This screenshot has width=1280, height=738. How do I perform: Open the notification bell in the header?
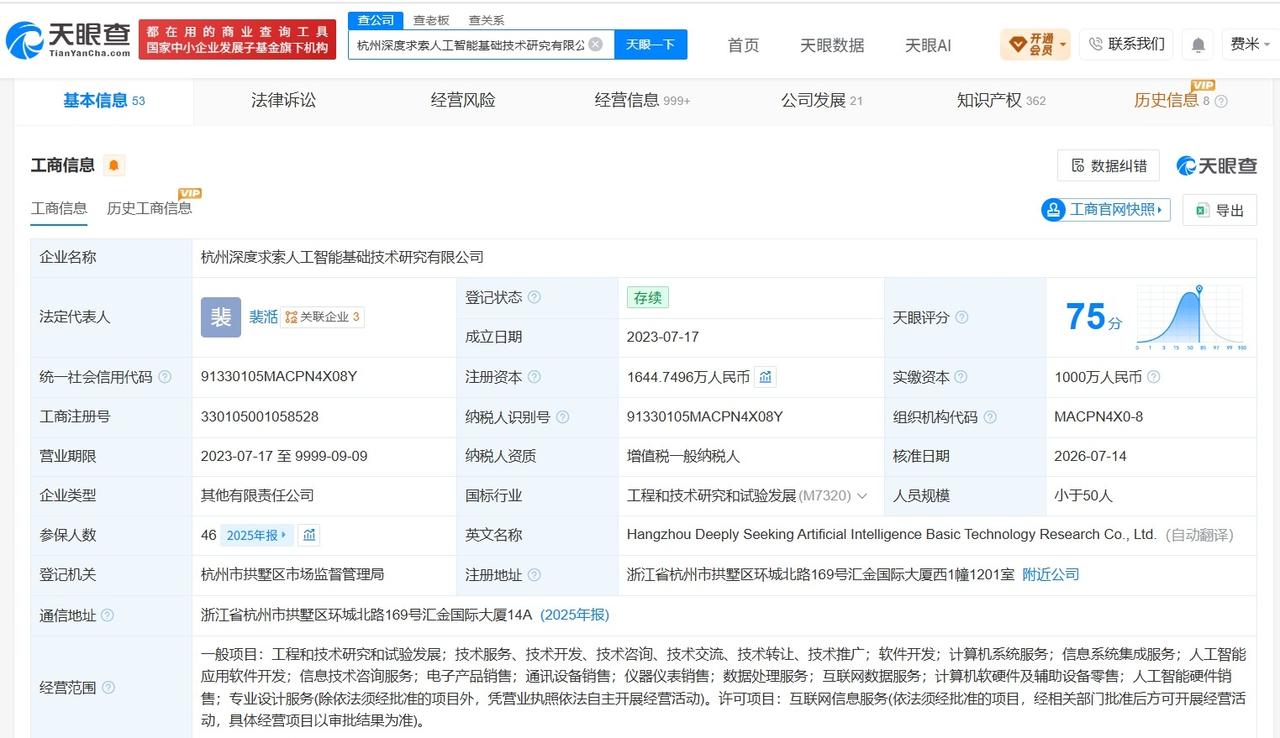click(x=1198, y=45)
